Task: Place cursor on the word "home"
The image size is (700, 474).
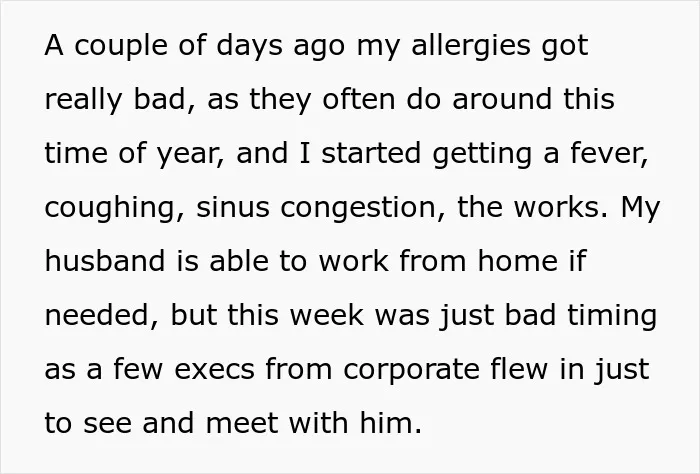Action: click(x=517, y=261)
